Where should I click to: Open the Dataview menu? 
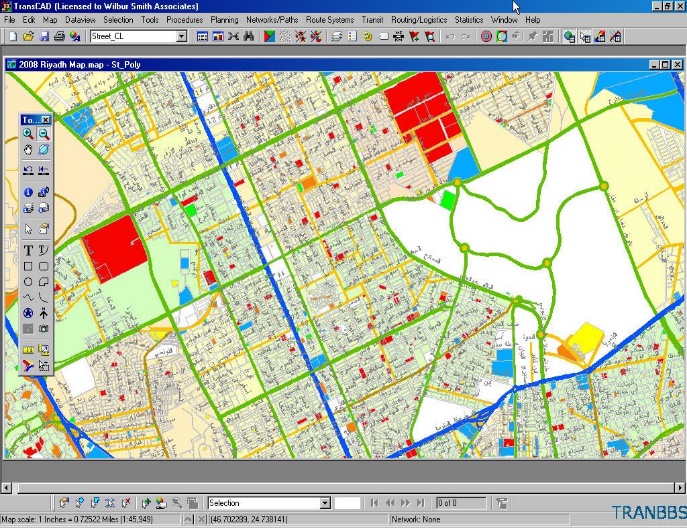click(80, 19)
